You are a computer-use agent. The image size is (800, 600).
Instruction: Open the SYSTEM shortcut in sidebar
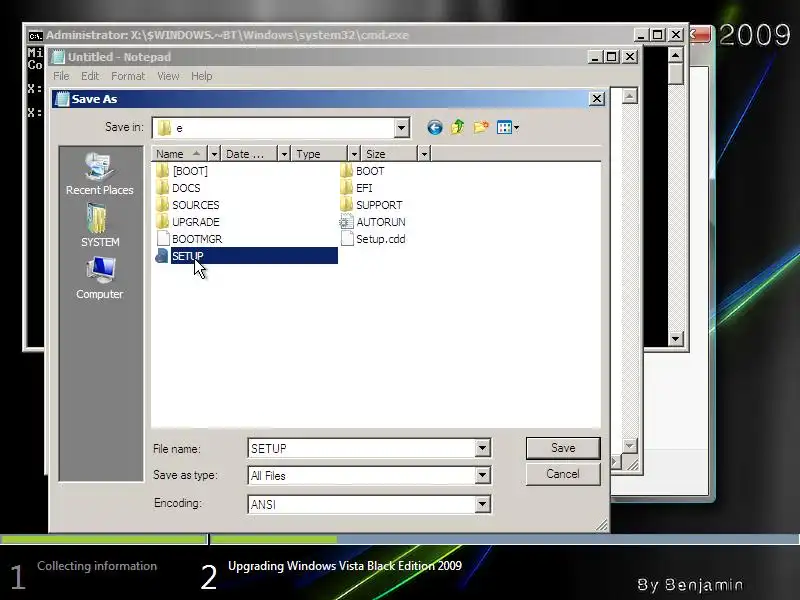[100, 226]
